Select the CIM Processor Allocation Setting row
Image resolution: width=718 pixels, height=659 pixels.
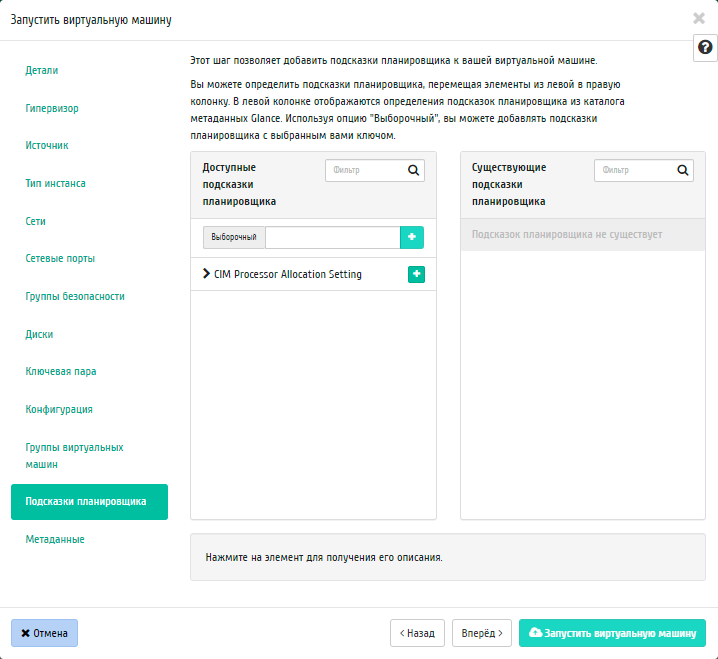click(313, 274)
